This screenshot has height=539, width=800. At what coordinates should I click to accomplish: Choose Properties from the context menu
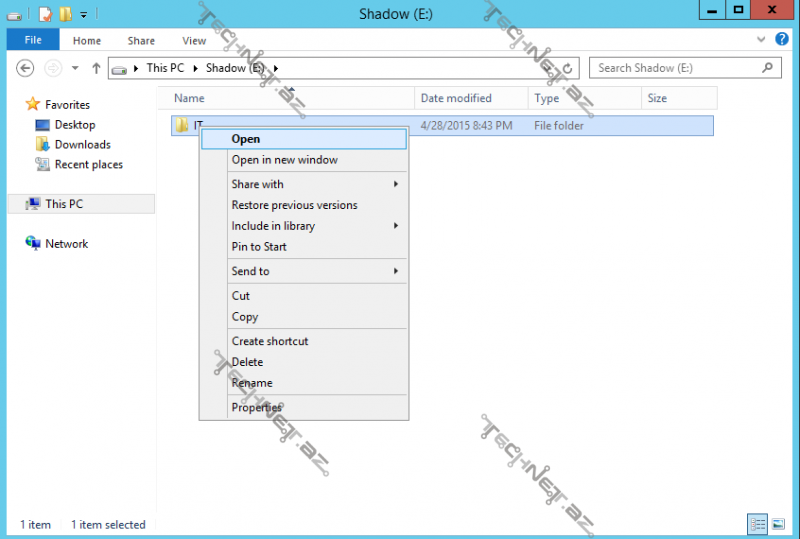point(257,407)
